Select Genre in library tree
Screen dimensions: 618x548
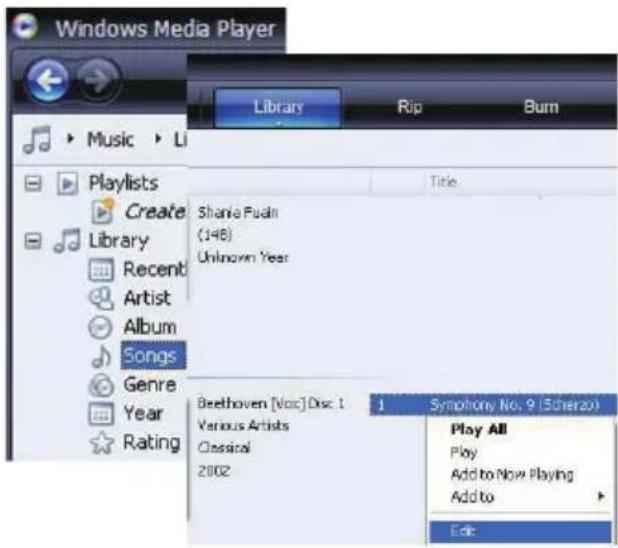coord(150,385)
